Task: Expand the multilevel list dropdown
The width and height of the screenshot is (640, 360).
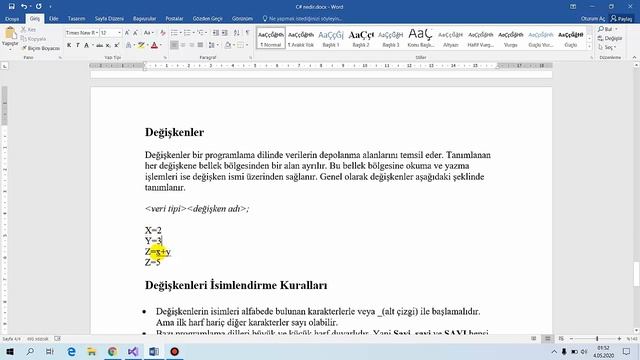Action: point(206,33)
